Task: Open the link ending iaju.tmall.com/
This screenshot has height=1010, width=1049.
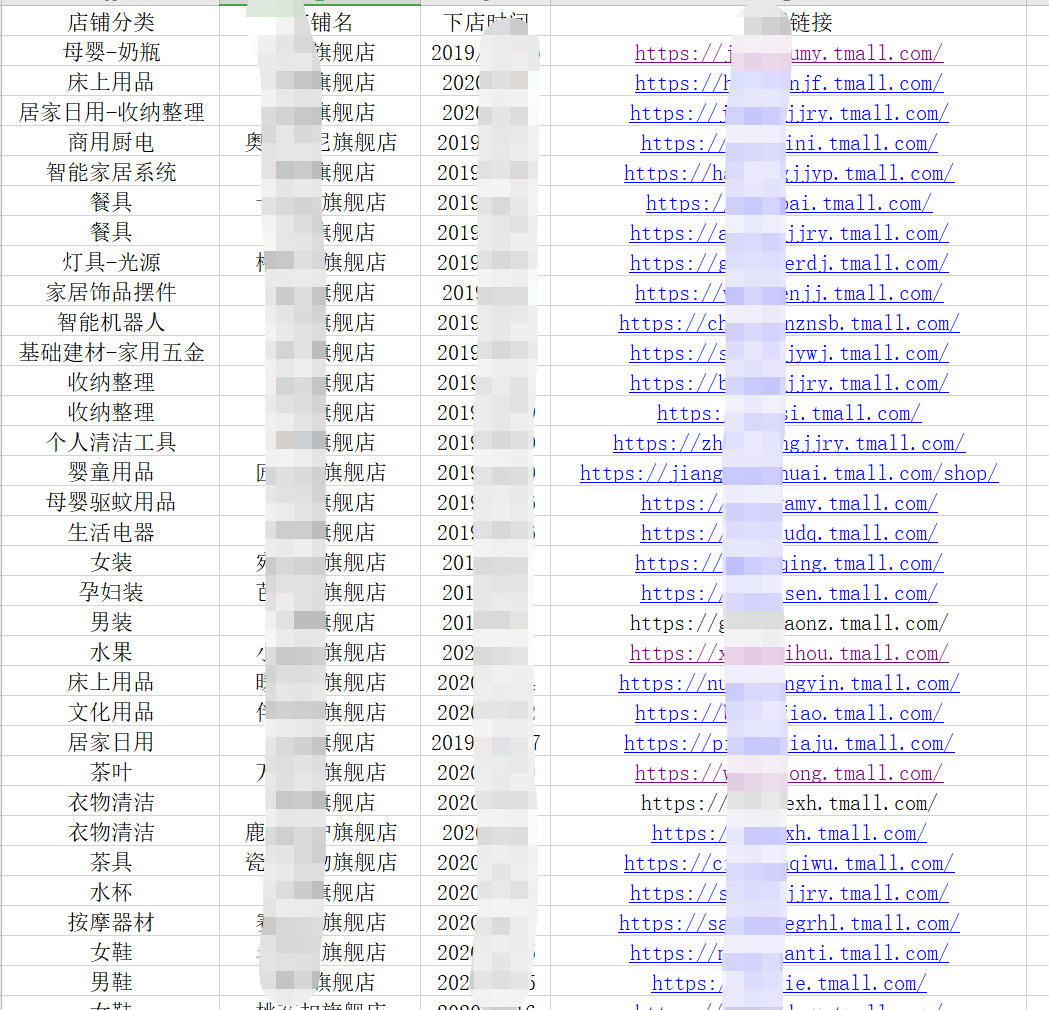Action: [789, 742]
